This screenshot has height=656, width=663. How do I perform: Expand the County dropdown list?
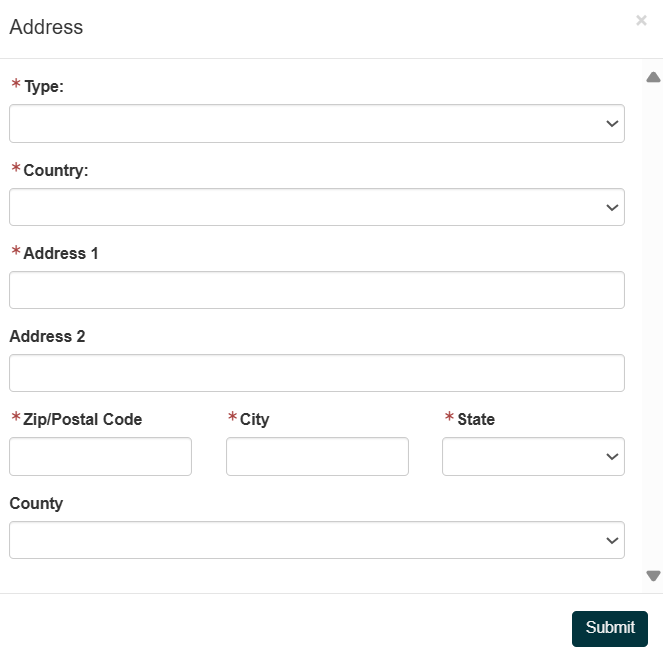click(316, 540)
